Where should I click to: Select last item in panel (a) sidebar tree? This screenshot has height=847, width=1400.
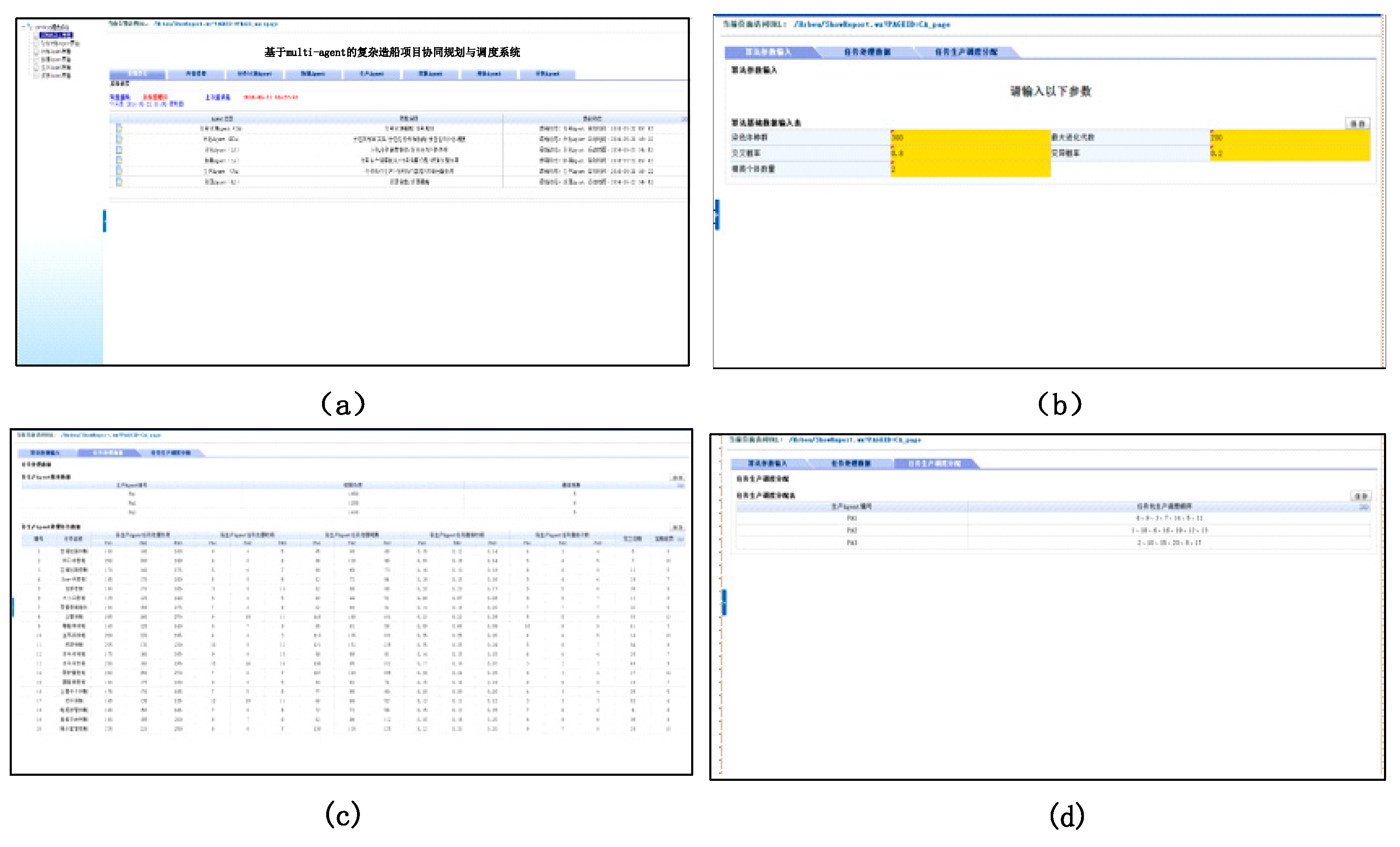56,75
